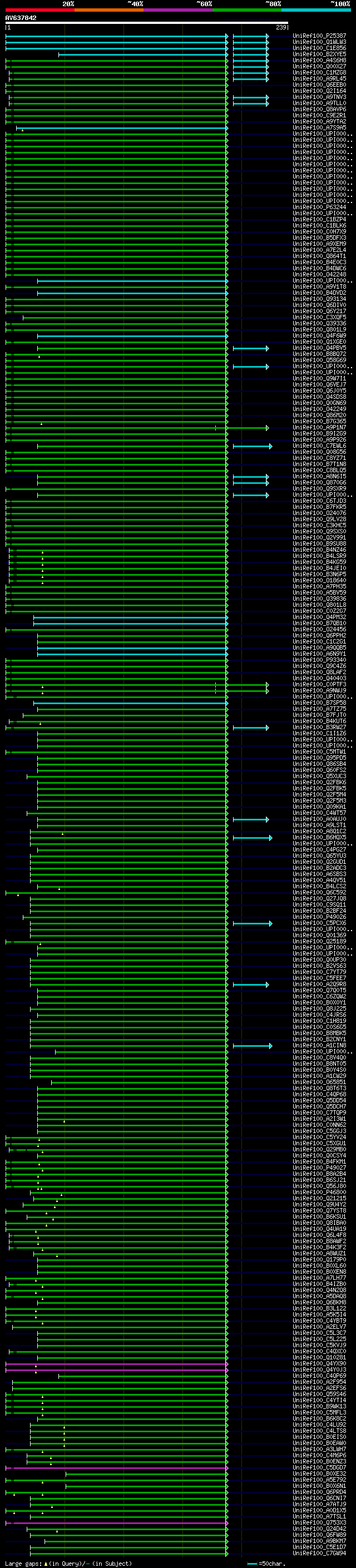Select hit label UniRef100_Q9SXR9
This screenshot has height=1568, width=356.
319,488
